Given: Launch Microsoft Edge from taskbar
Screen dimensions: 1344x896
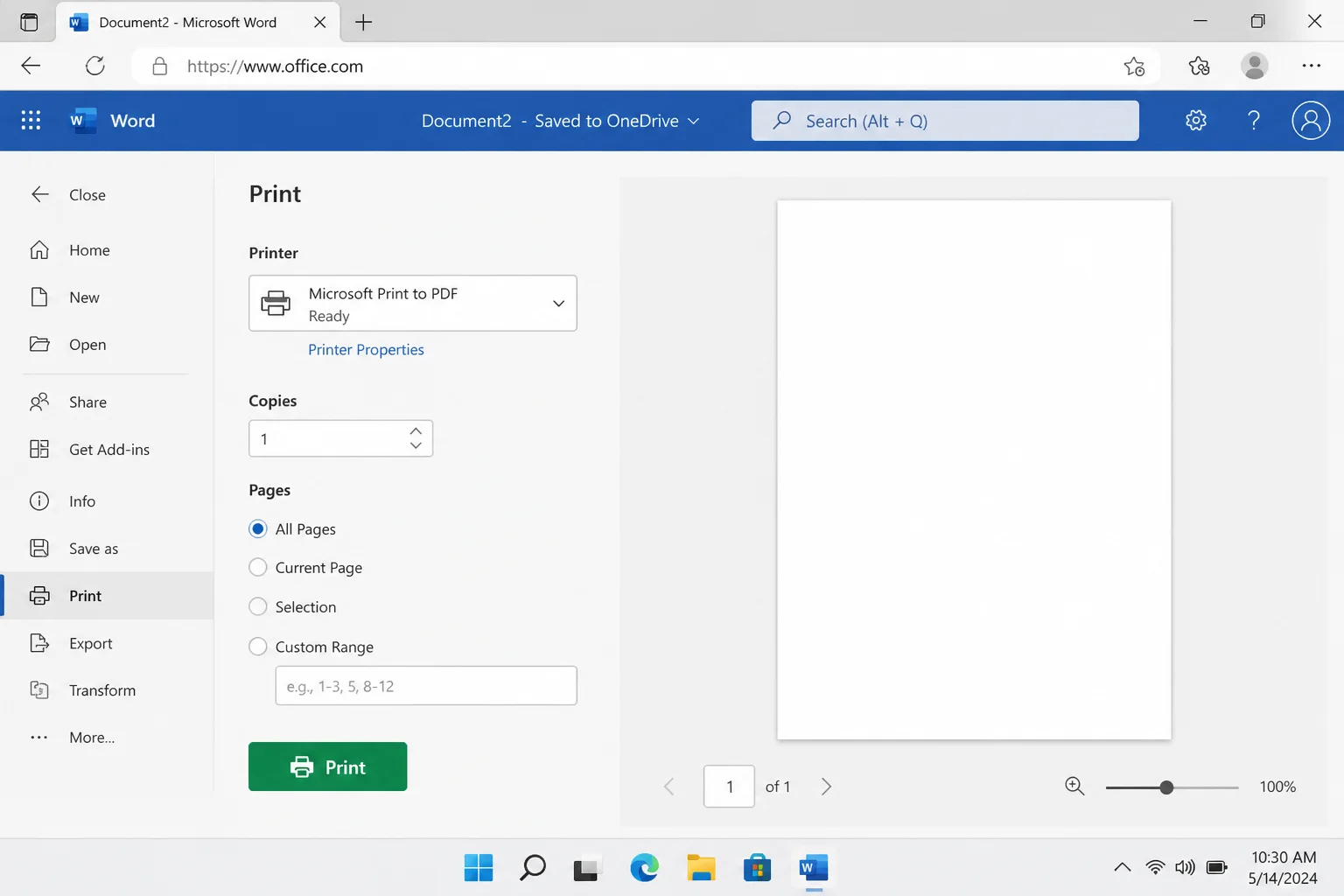Looking at the screenshot, I should 644,868.
